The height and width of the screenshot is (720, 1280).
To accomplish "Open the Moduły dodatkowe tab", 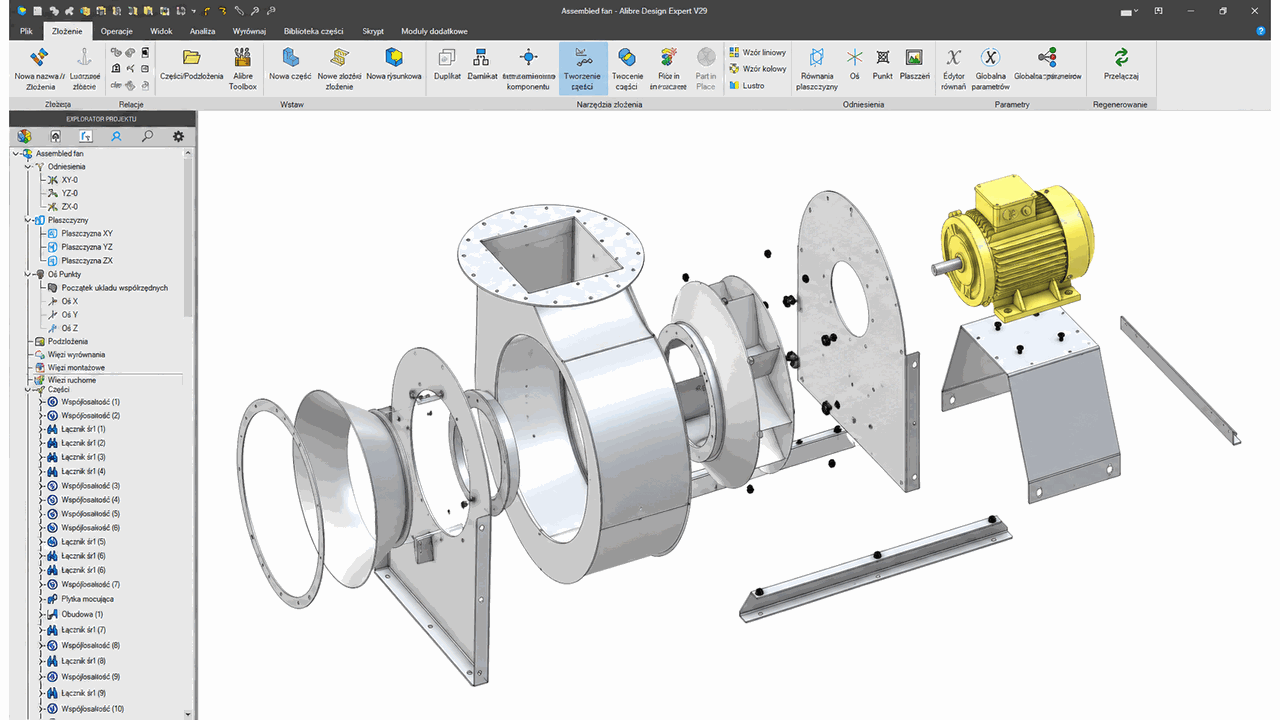I will [434, 31].
